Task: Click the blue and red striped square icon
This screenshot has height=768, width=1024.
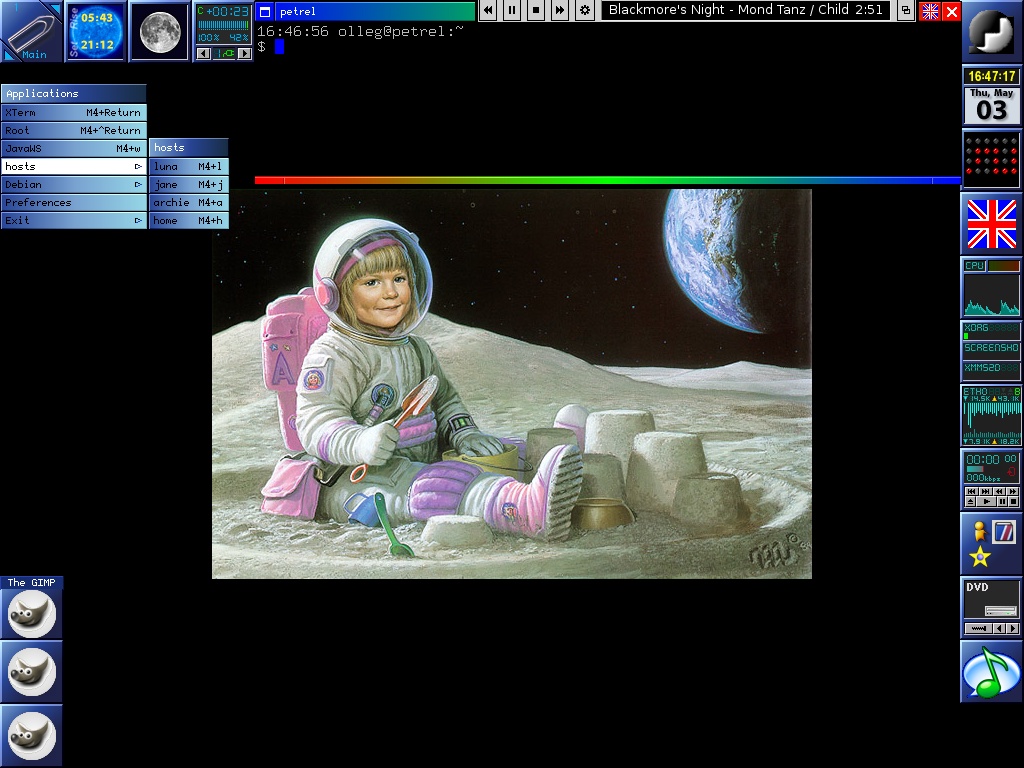Action: 1004,532
